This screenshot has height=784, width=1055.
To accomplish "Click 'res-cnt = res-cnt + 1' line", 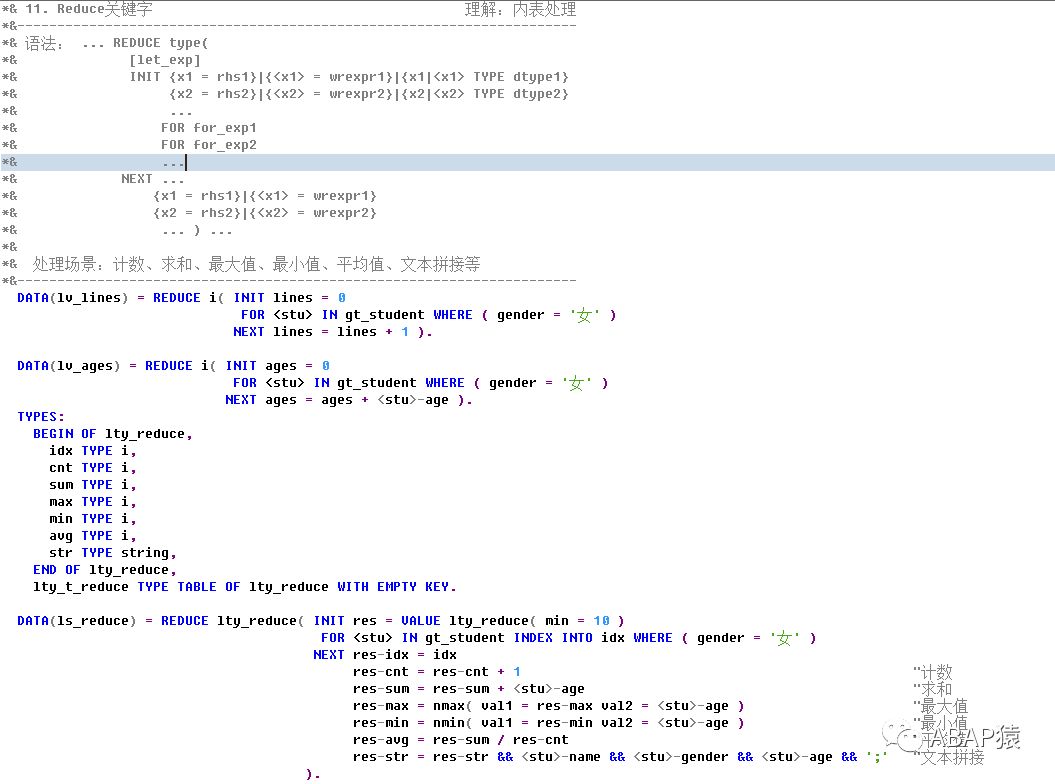I will tap(437, 672).
